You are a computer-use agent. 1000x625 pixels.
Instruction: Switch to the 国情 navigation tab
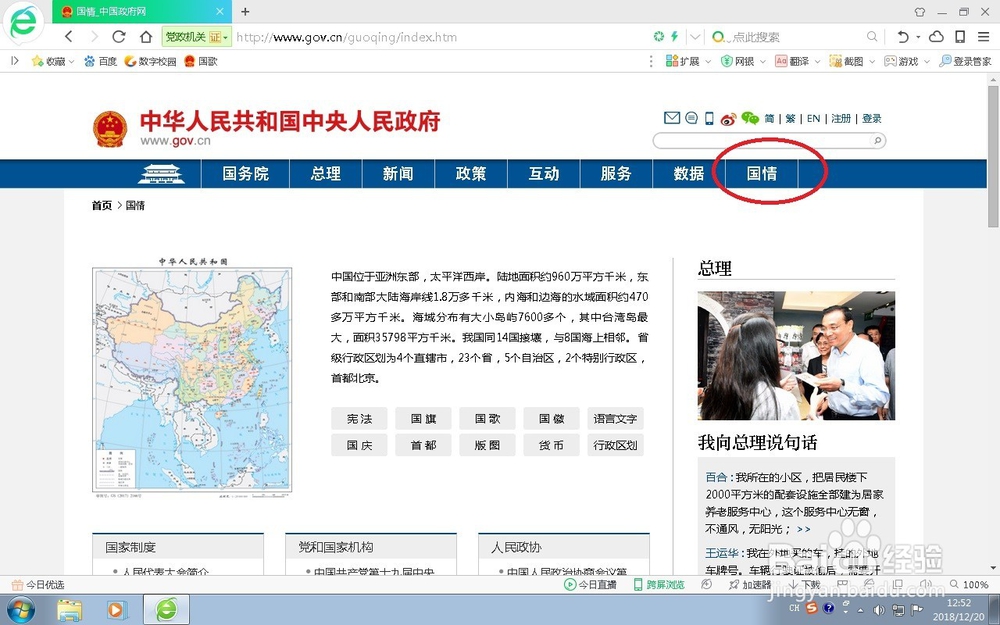(761, 172)
